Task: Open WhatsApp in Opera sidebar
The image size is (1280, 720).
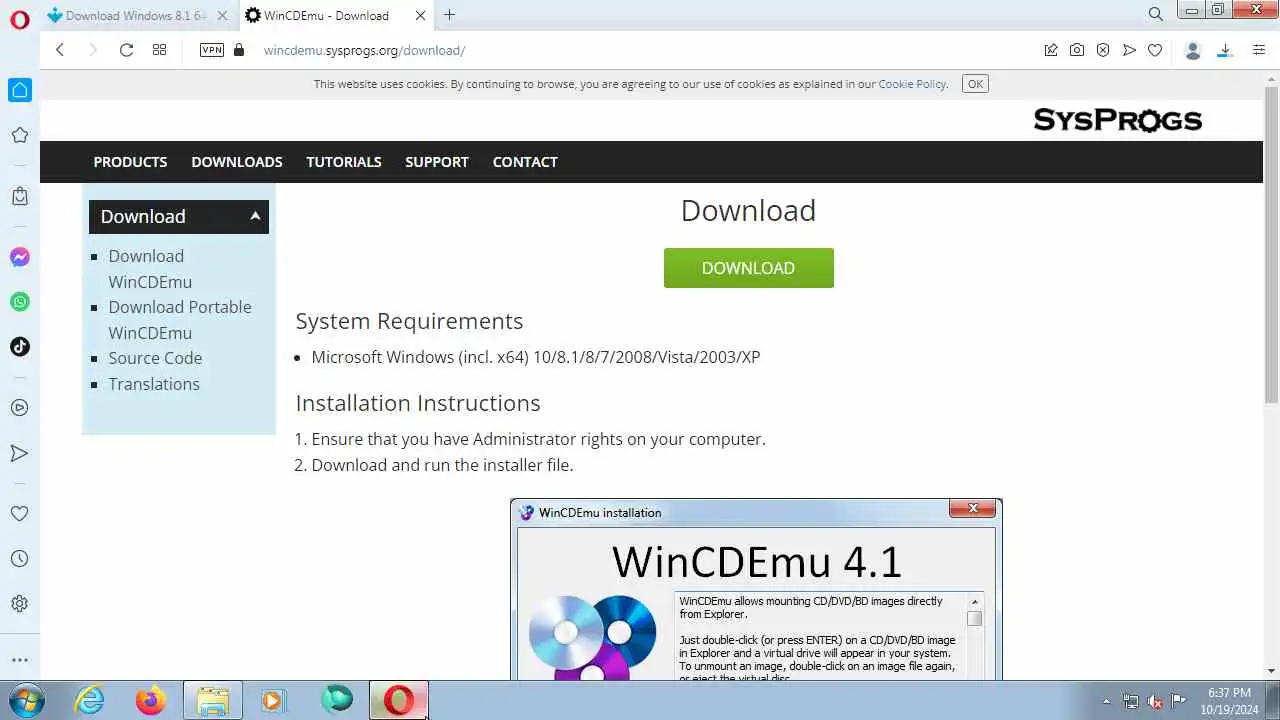Action: click(x=20, y=302)
